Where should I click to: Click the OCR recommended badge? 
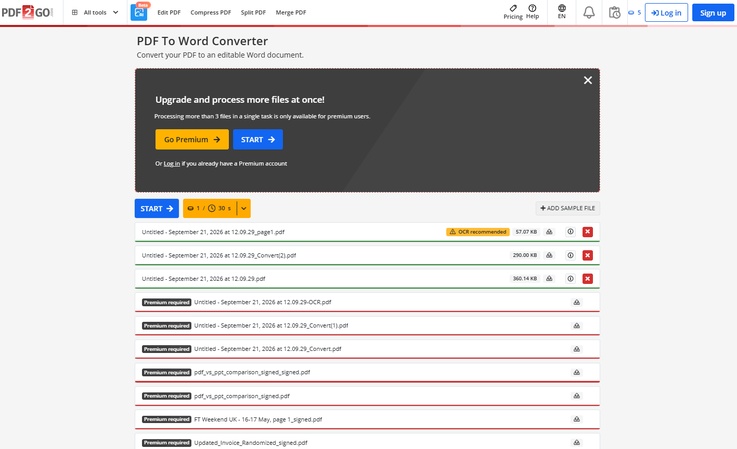coord(478,232)
